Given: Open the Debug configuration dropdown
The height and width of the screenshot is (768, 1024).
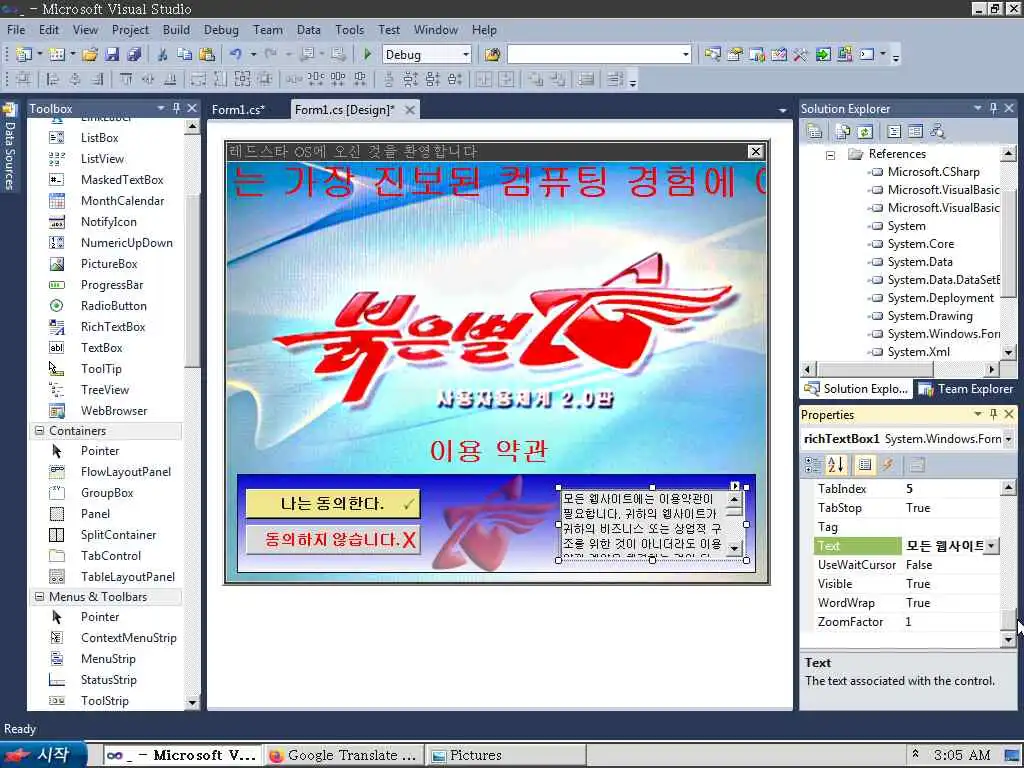Looking at the screenshot, I should tap(466, 55).
